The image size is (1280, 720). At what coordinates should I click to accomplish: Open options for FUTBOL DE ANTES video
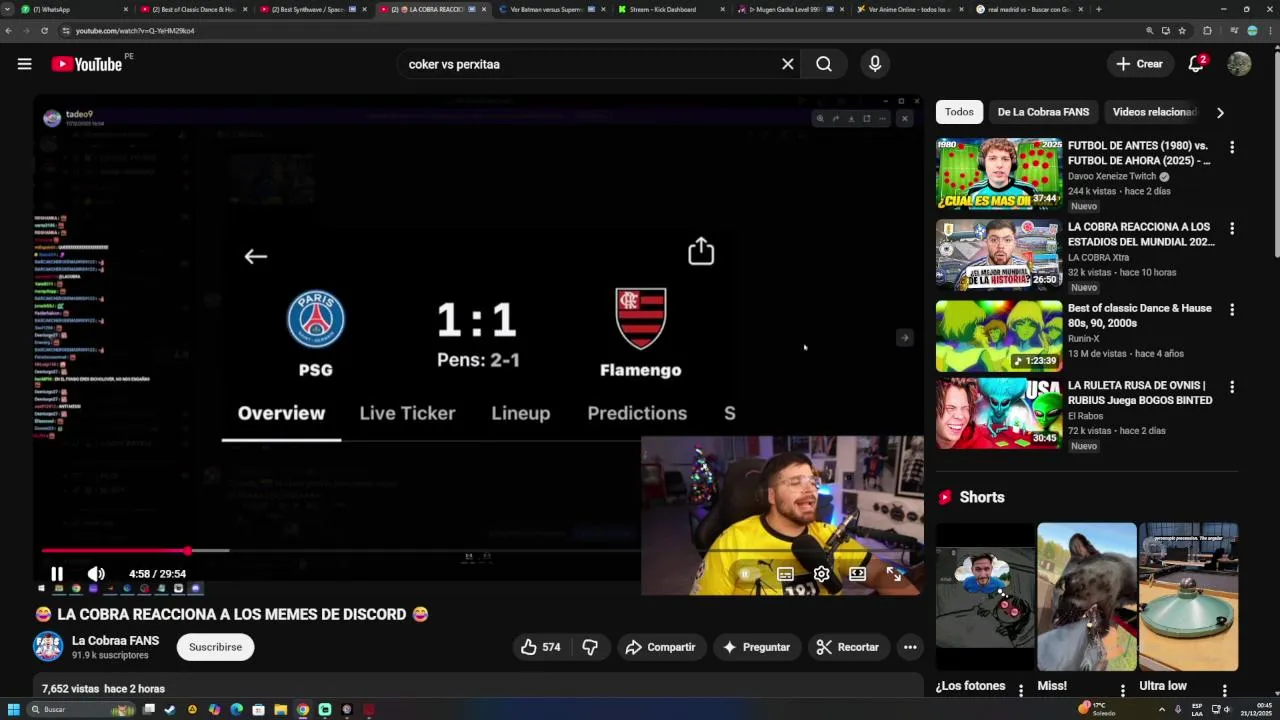[x=1232, y=147]
